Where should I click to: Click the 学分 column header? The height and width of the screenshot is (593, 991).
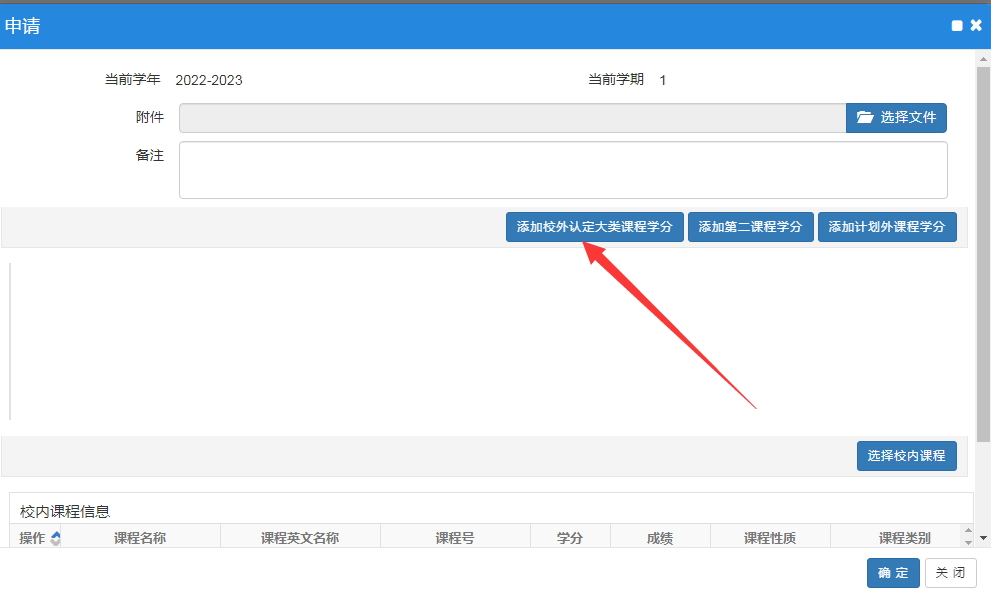(x=570, y=538)
